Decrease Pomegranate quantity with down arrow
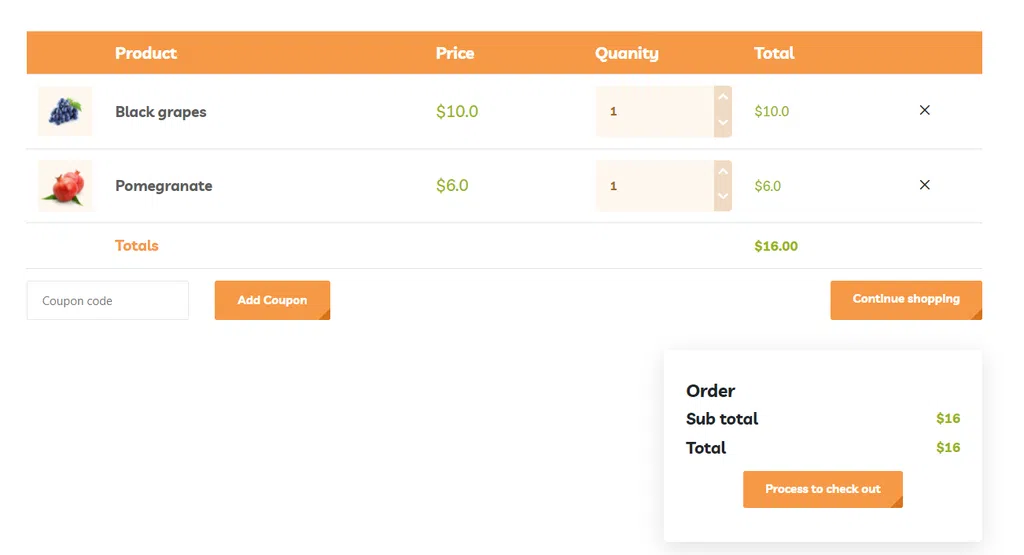The height and width of the screenshot is (555, 1024). pos(722,198)
